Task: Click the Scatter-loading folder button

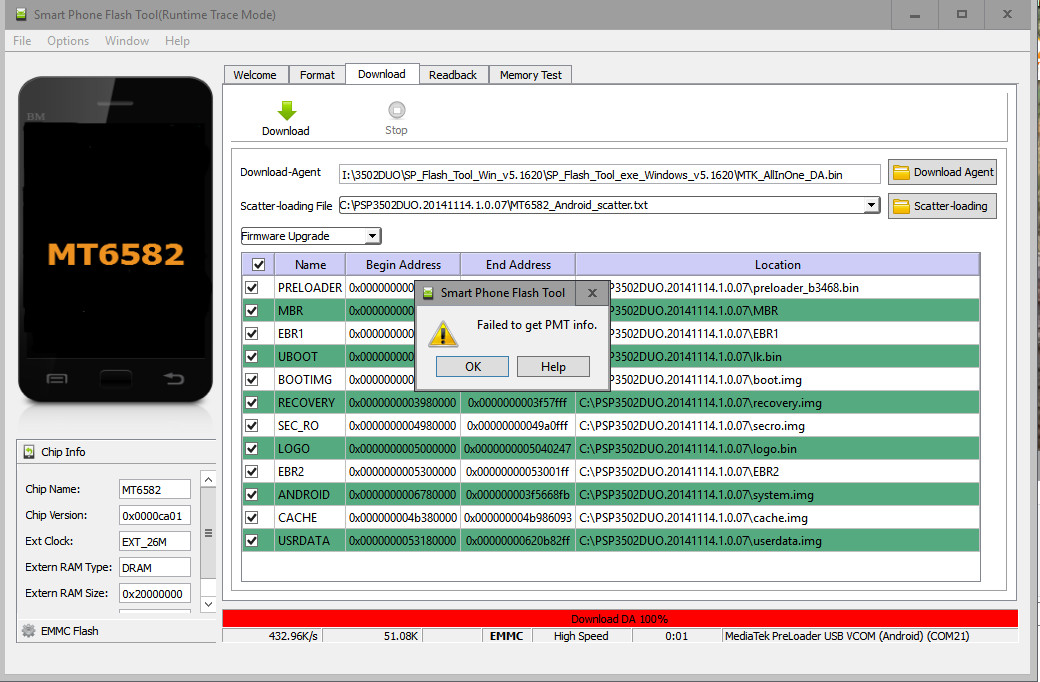Action: tap(942, 206)
